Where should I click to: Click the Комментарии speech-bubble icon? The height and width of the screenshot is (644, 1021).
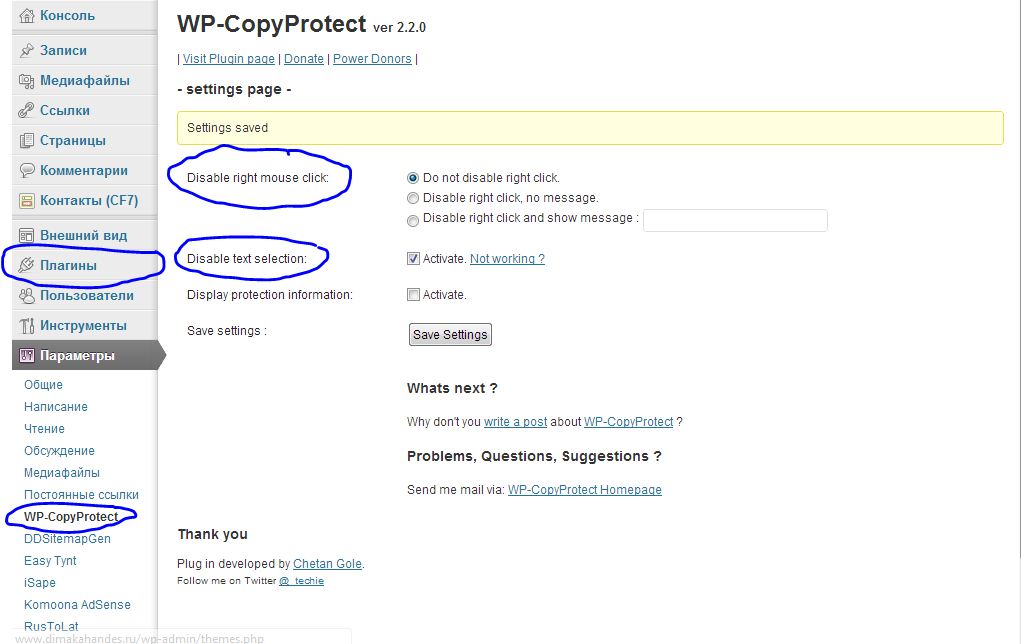(x=27, y=171)
